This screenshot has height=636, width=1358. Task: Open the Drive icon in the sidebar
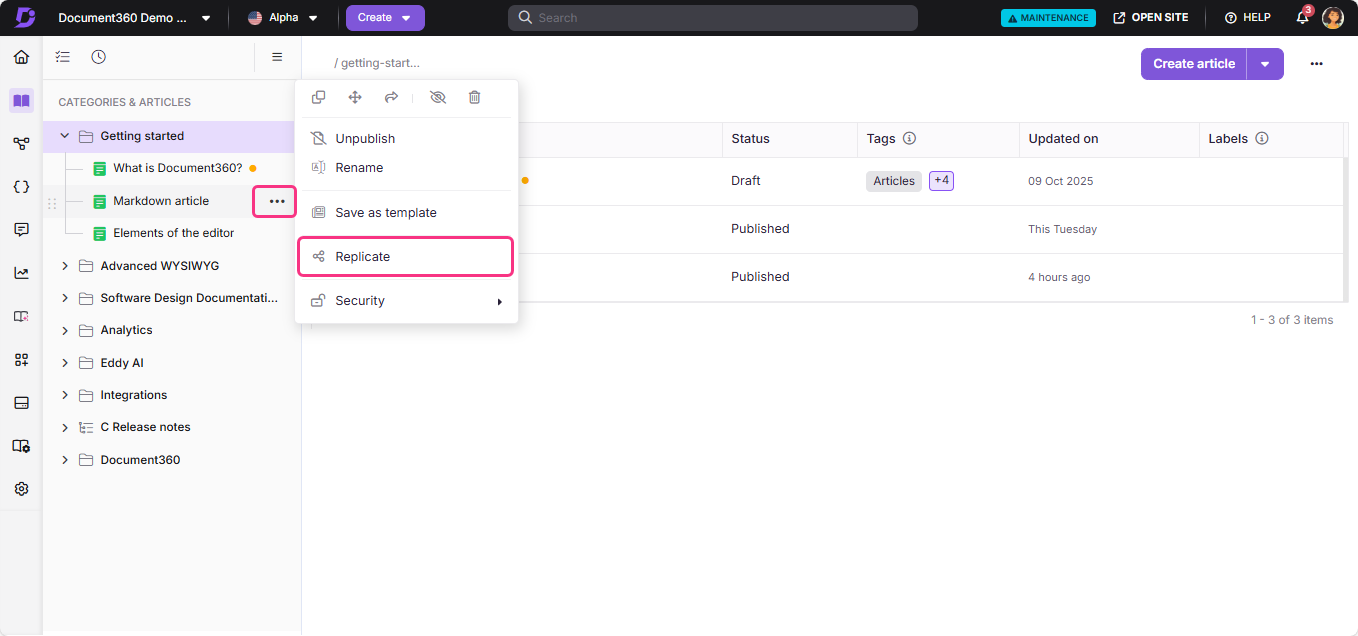click(x=21, y=402)
